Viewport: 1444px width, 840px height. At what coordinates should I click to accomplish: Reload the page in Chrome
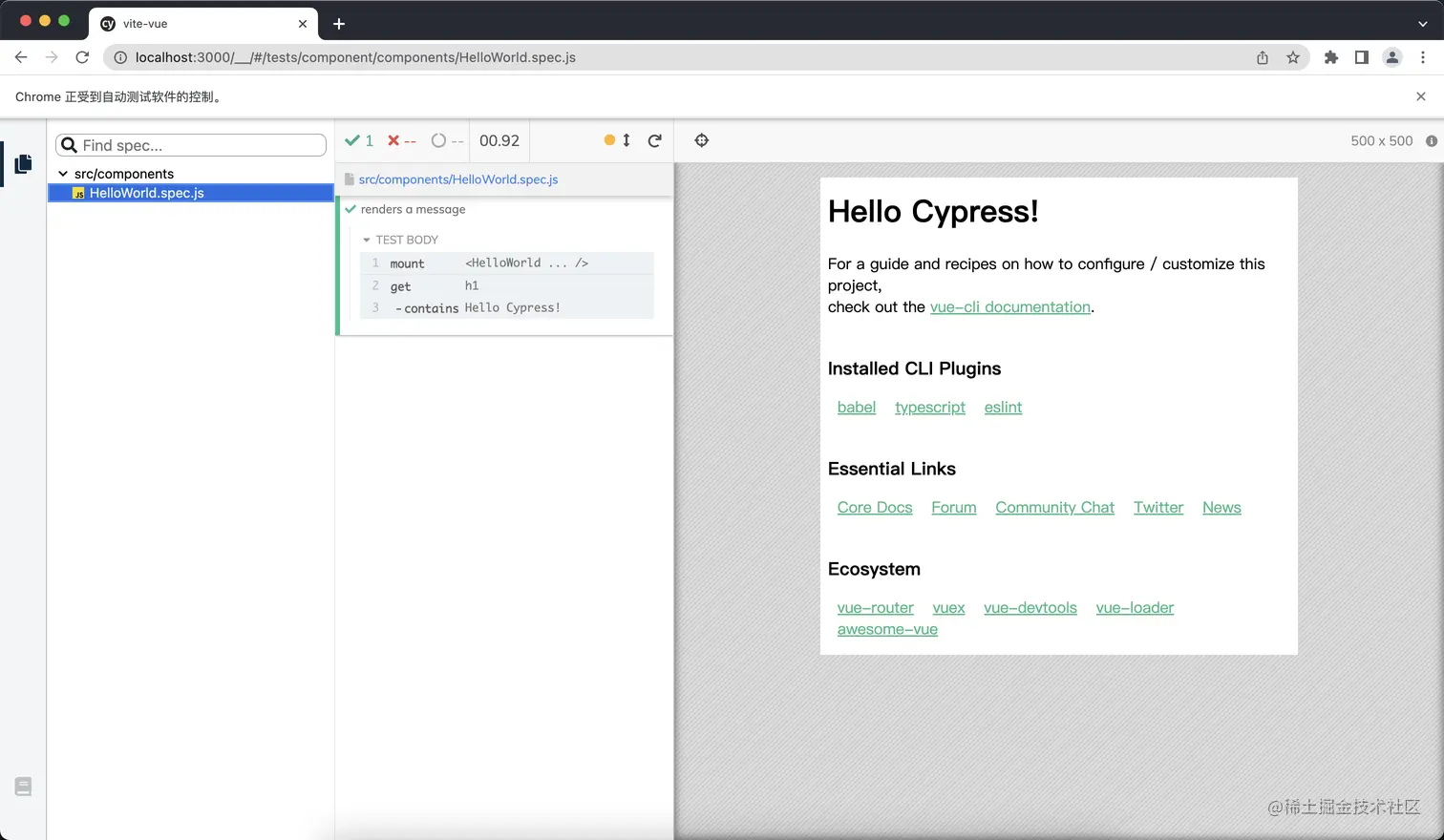click(82, 57)
